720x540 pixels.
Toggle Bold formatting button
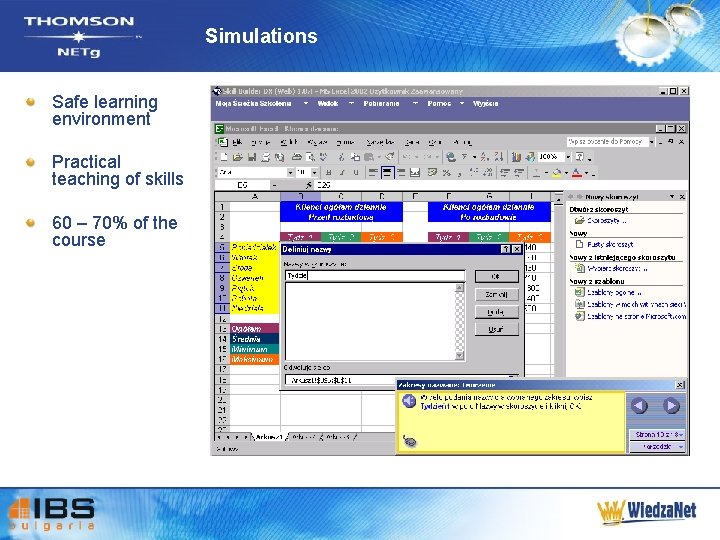click(x=328, y=173)
